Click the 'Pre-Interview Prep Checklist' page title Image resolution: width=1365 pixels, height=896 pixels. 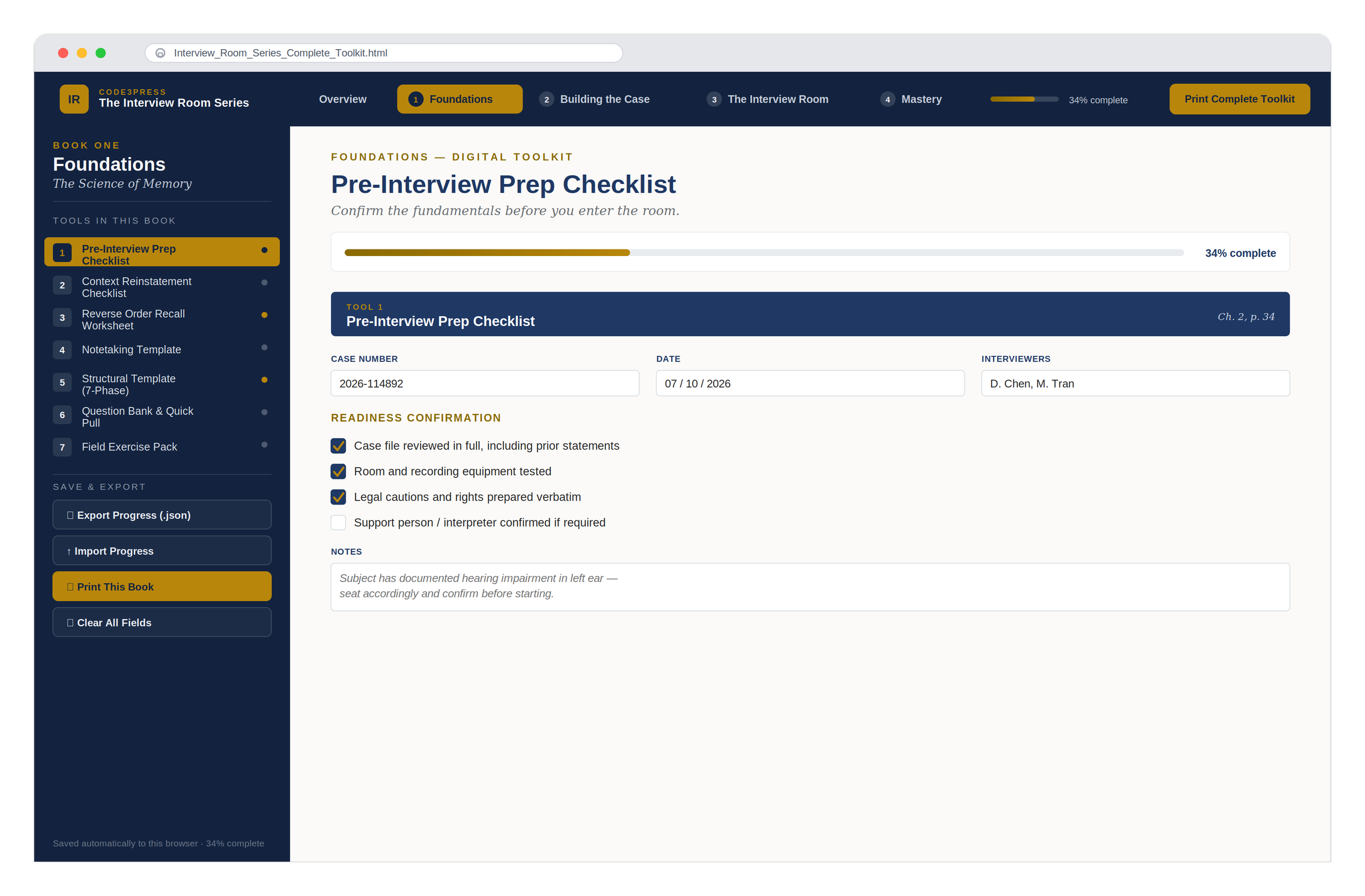[503, 185]
